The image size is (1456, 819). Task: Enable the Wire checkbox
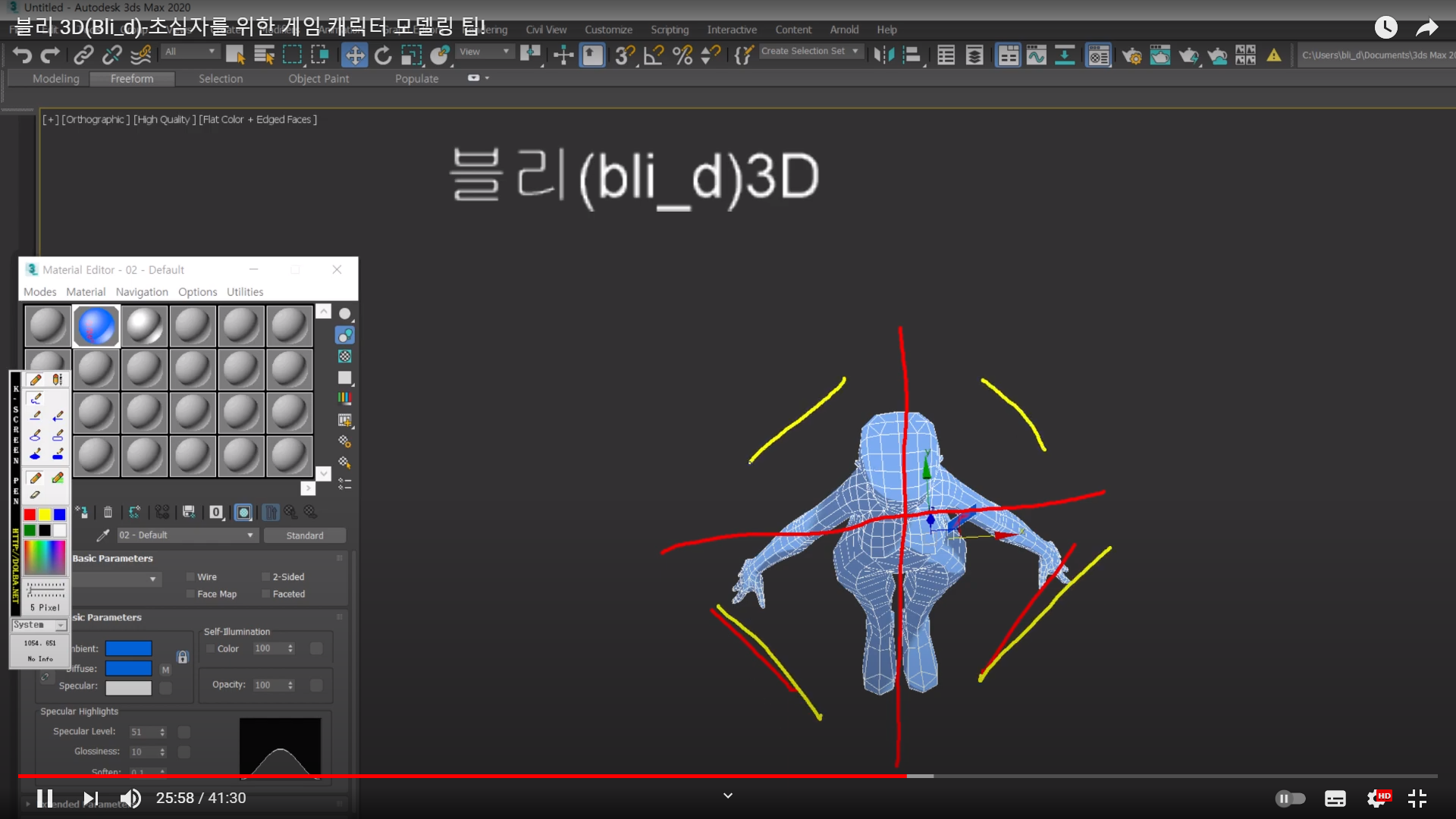190,577
